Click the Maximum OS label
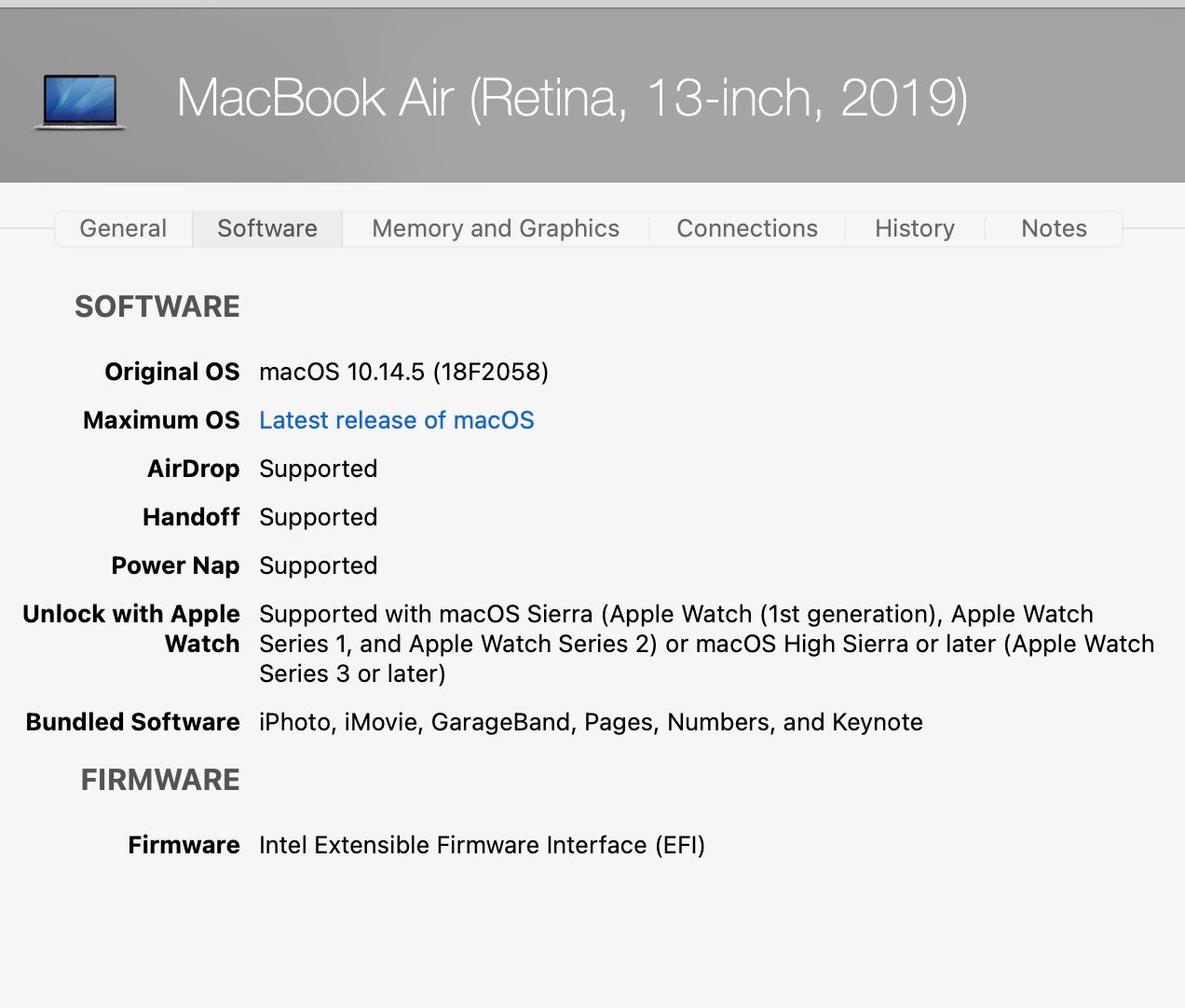This screenshot has width=1185, height=1008. pos(161,420)
